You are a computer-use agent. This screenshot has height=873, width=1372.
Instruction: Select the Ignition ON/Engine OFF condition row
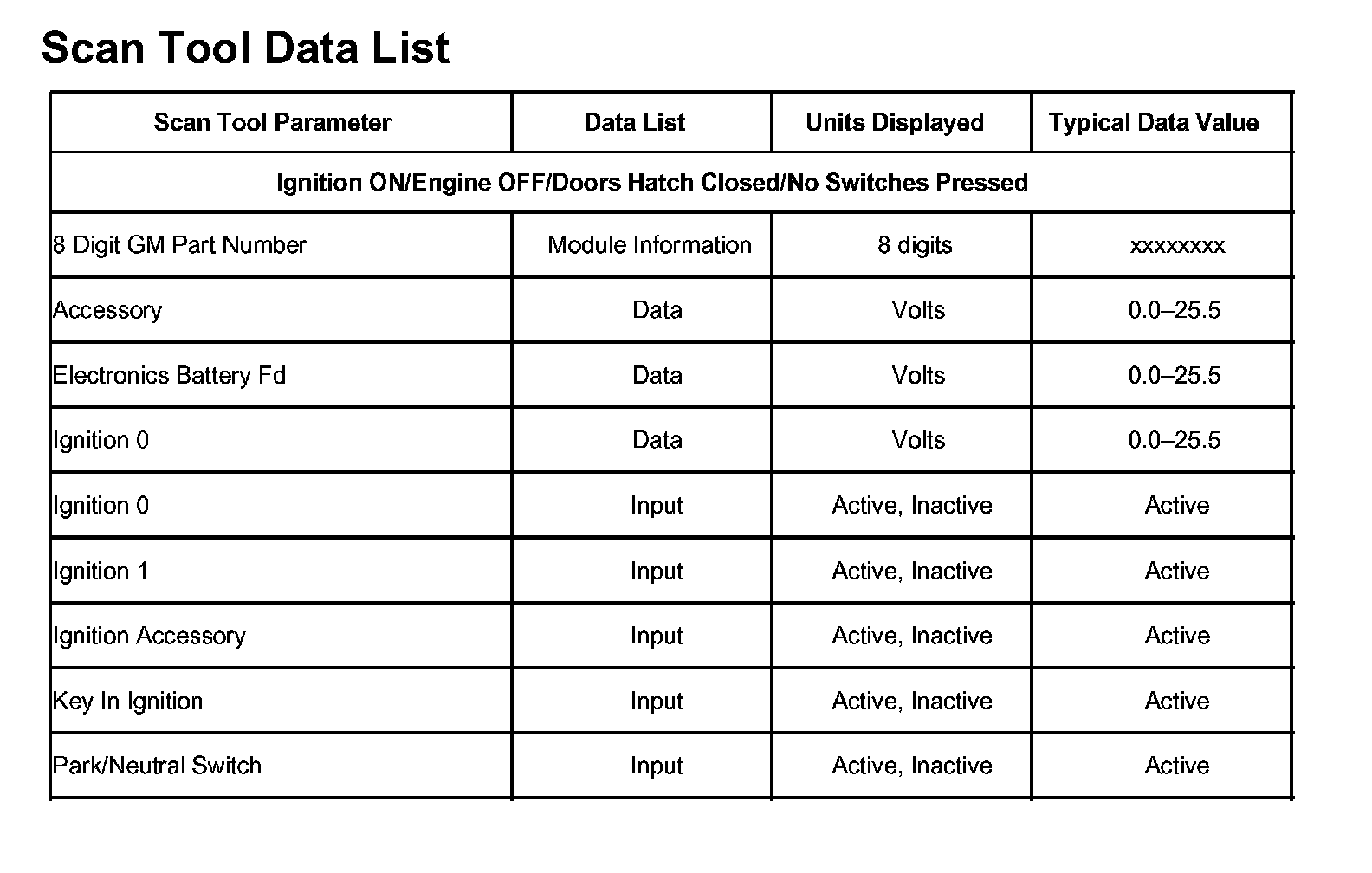click(x=651, y=183)
